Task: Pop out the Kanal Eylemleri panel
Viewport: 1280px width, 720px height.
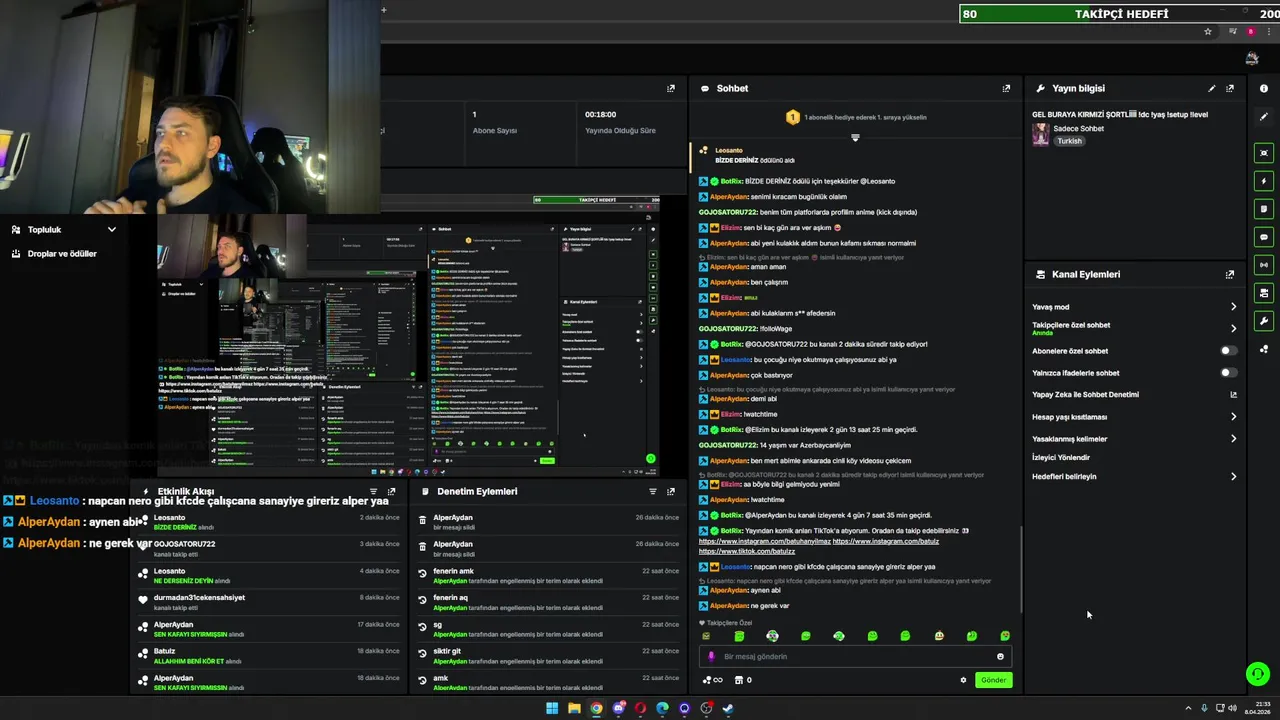Action: tap(1230, 274)
